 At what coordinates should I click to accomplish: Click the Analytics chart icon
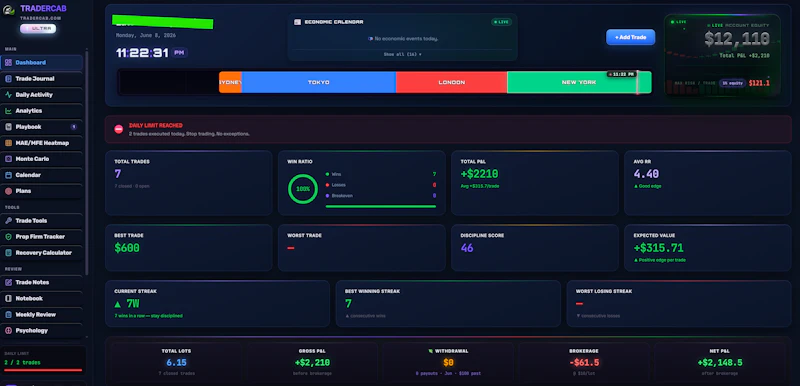[x=8, y=111]
